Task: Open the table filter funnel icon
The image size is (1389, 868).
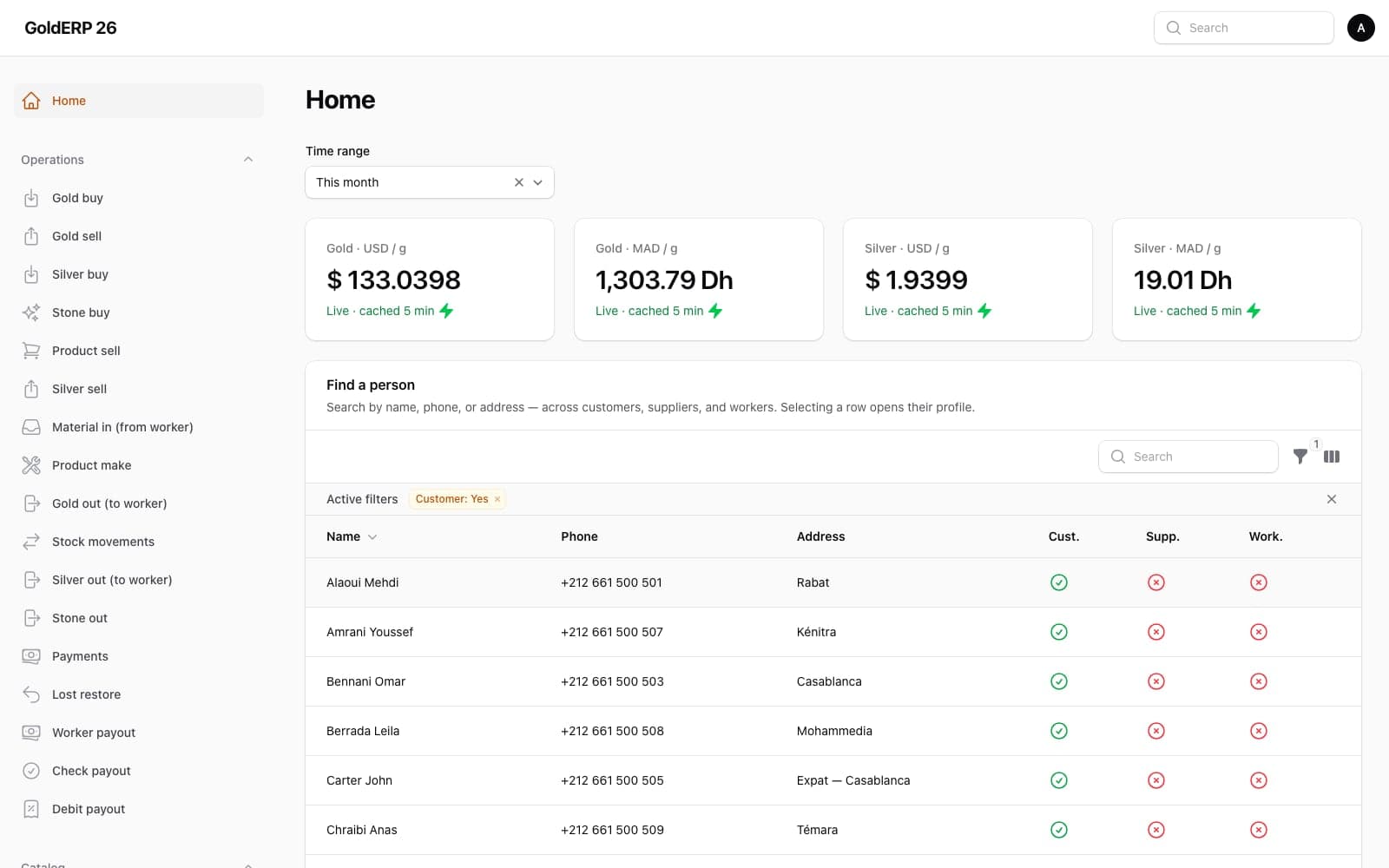Action: point(1300,457)
